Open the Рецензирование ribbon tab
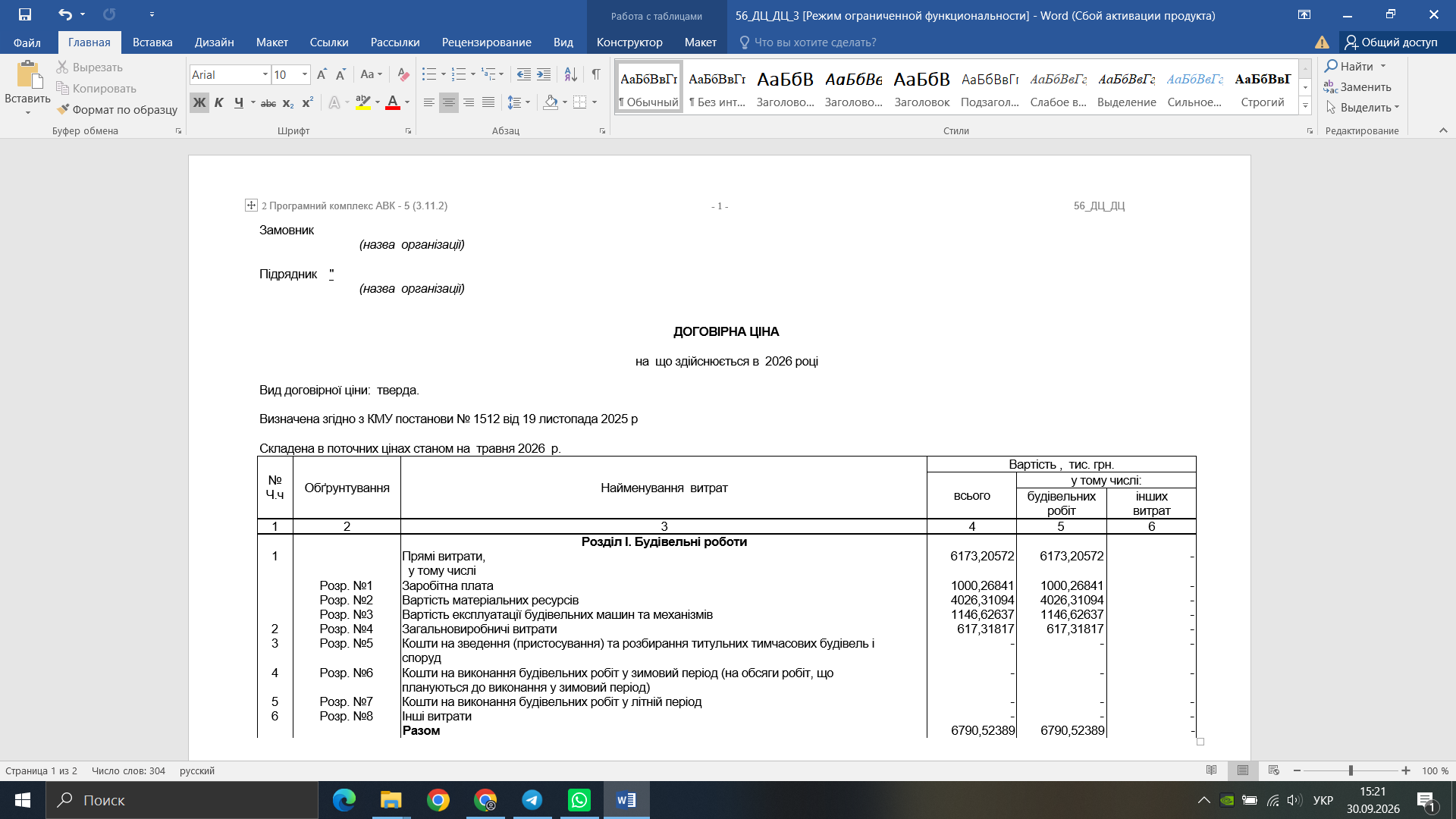The image size is (1456, 819). pyautogui.click(x=486, y=42)
